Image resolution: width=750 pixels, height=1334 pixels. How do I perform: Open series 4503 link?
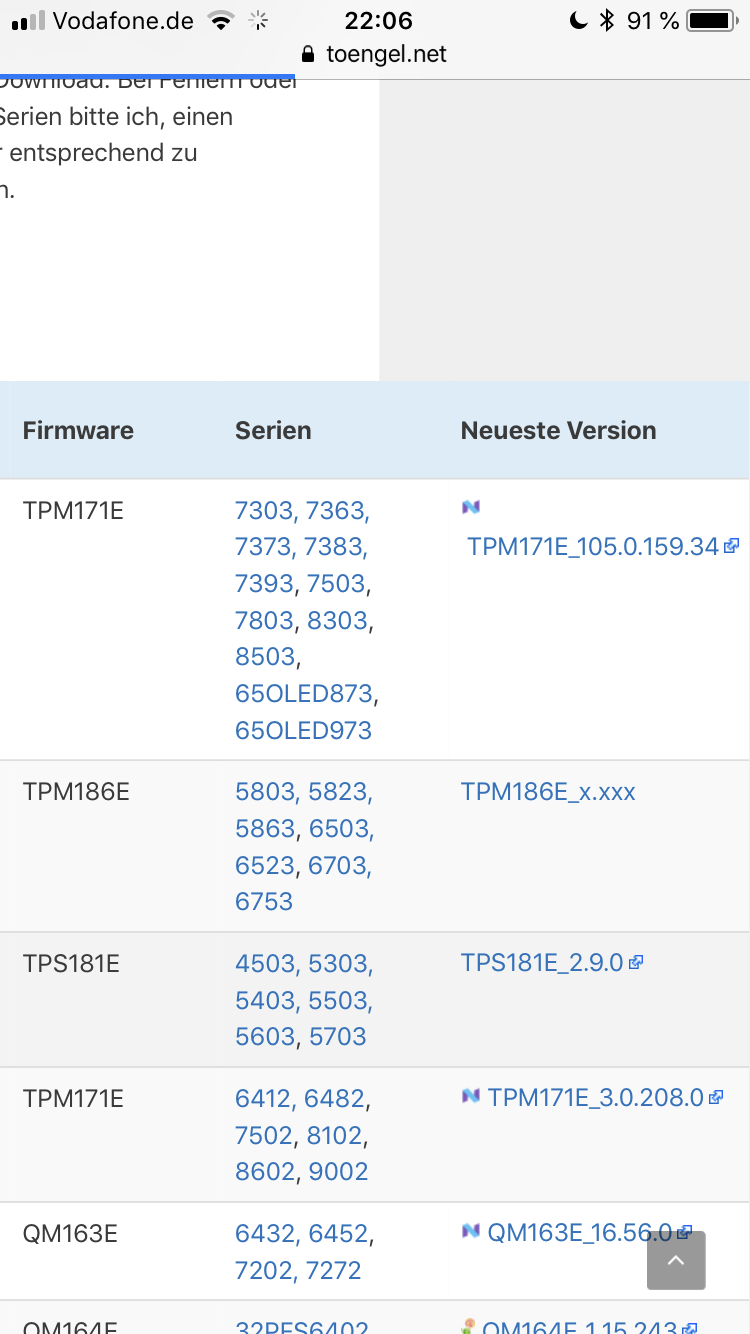tap(264, 963)
